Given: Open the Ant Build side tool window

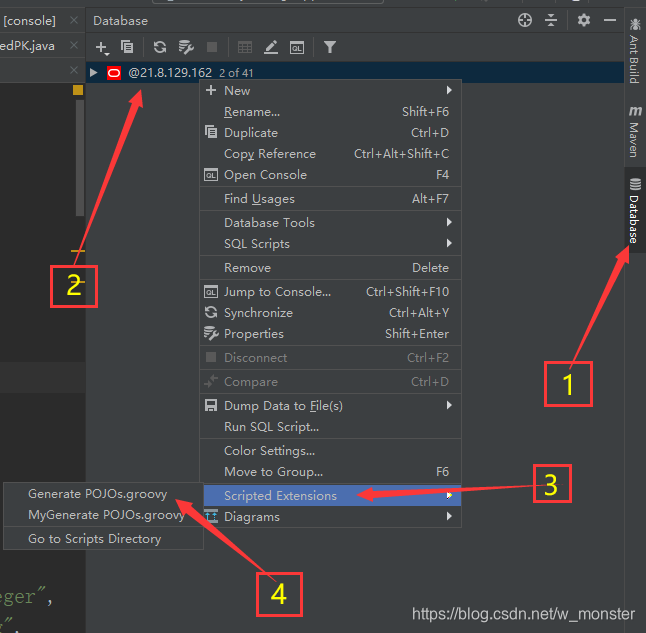Looking at the screenshot, I should 634,52.
